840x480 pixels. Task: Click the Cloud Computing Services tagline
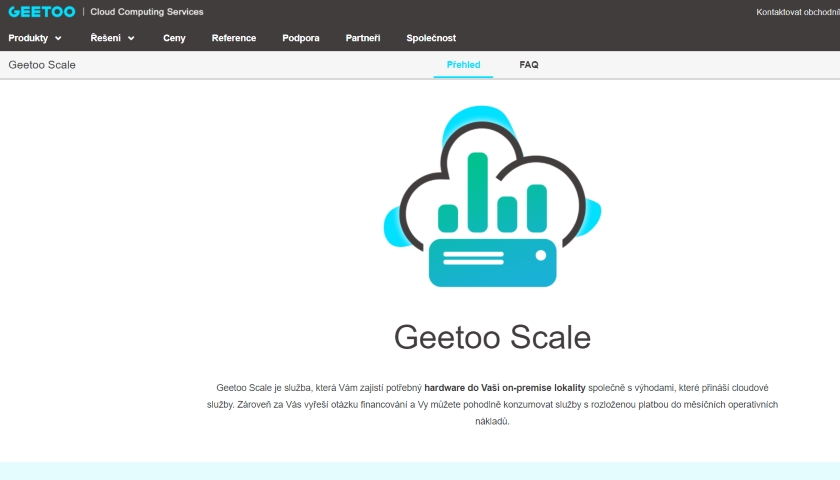(x=147, y=12)
